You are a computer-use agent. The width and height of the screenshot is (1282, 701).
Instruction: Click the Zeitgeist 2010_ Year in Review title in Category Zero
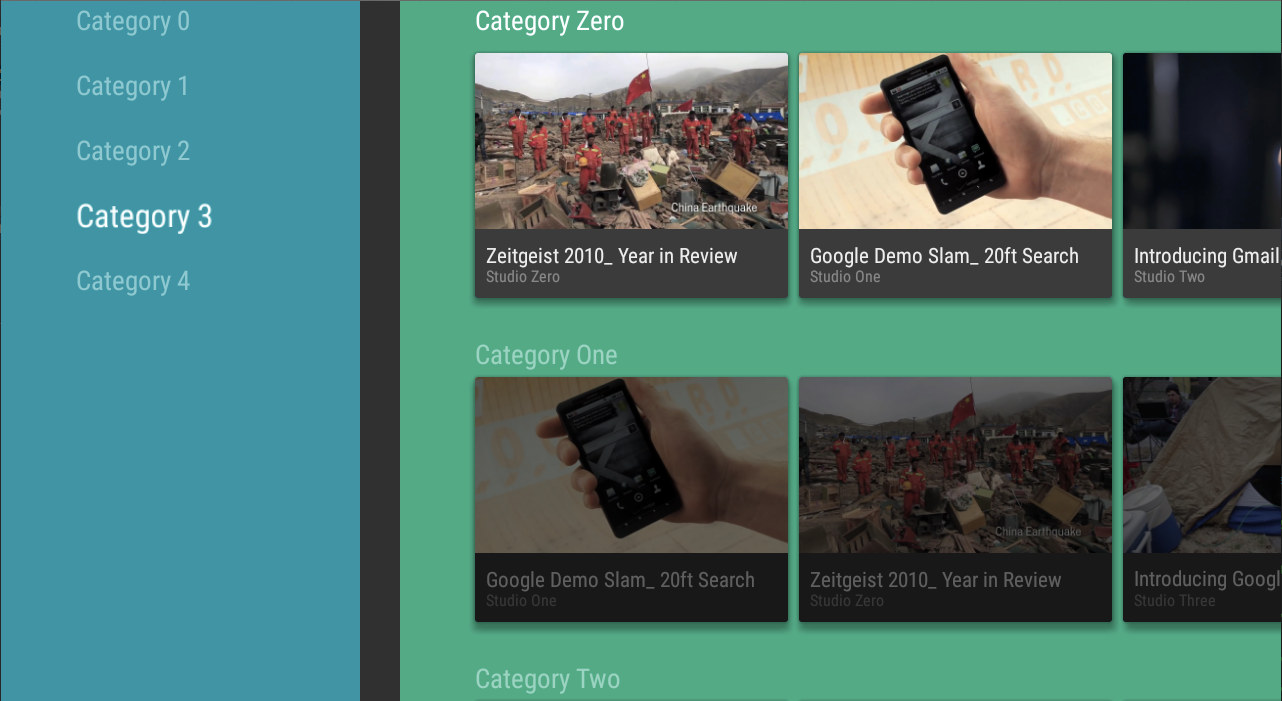611,256
